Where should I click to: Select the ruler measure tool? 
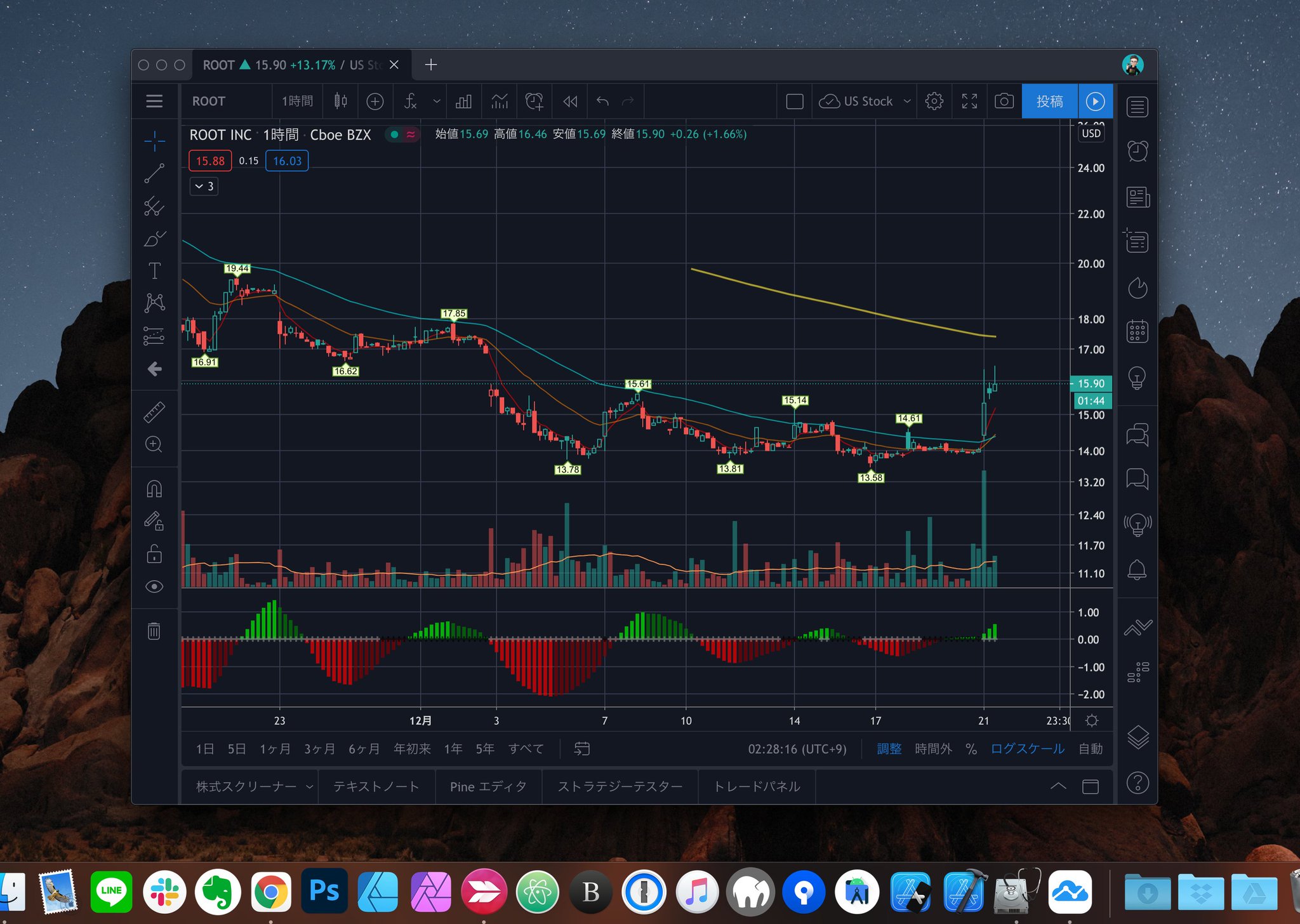click(154, 412)
